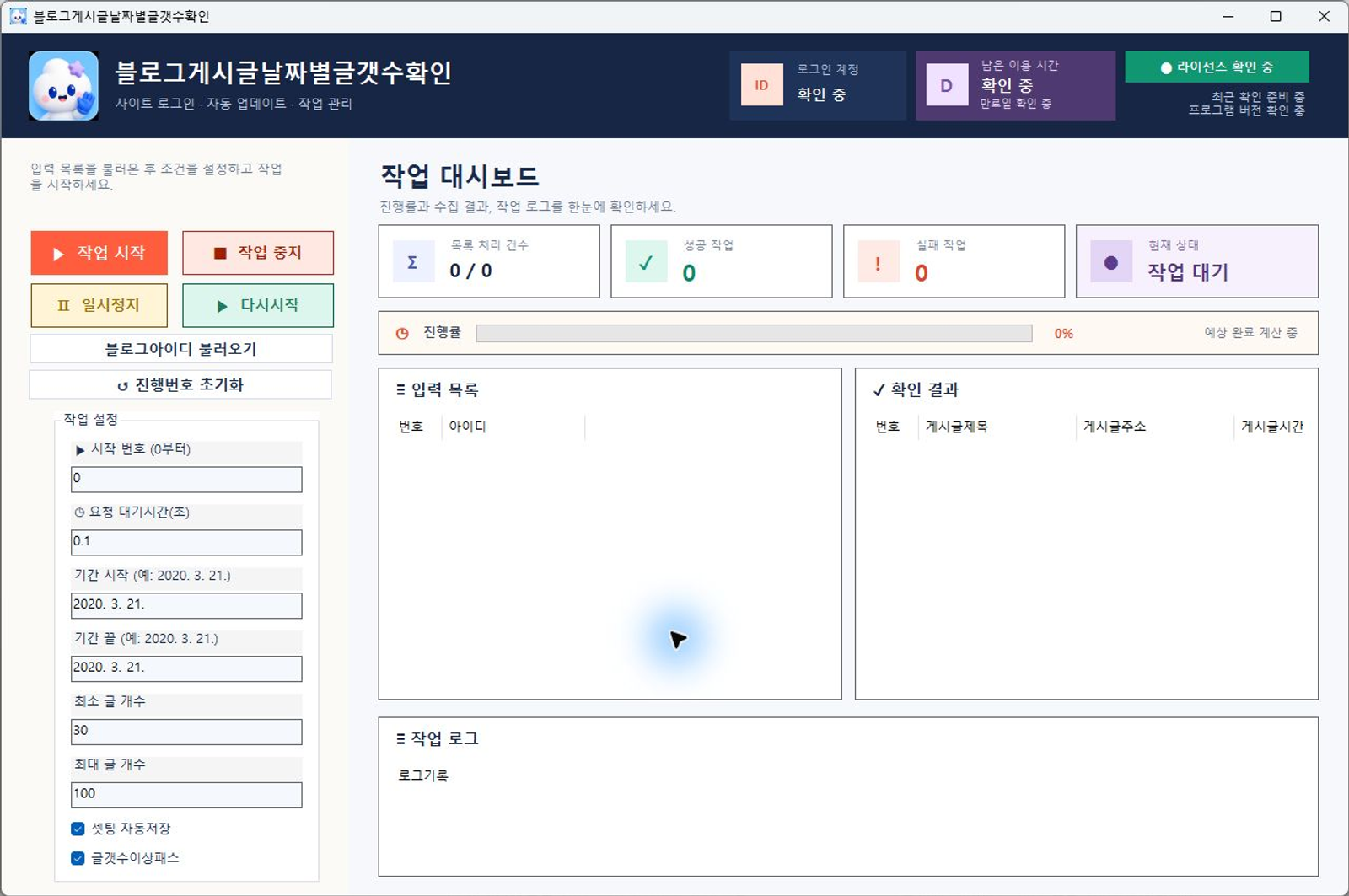Click the 로그기록 text in 작업 로그
Image resolution: width=1349 pixels, height=896 pixels.
click(x=423, y=775)
